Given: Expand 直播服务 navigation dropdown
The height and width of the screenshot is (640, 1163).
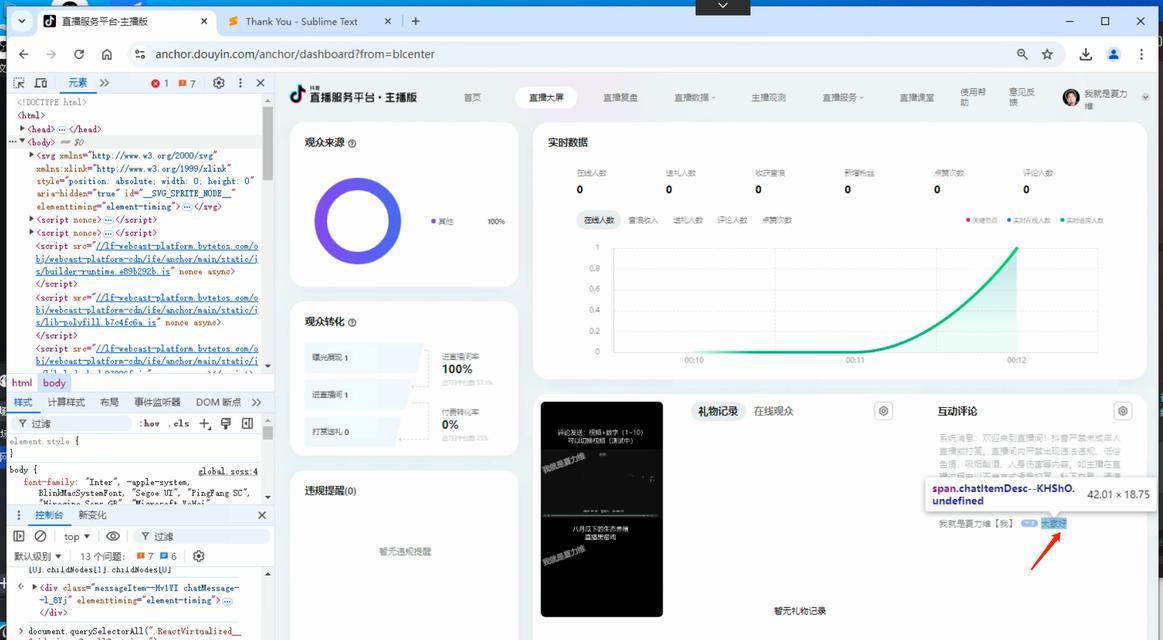Looking at the screenshot, I should click(843, 97).
